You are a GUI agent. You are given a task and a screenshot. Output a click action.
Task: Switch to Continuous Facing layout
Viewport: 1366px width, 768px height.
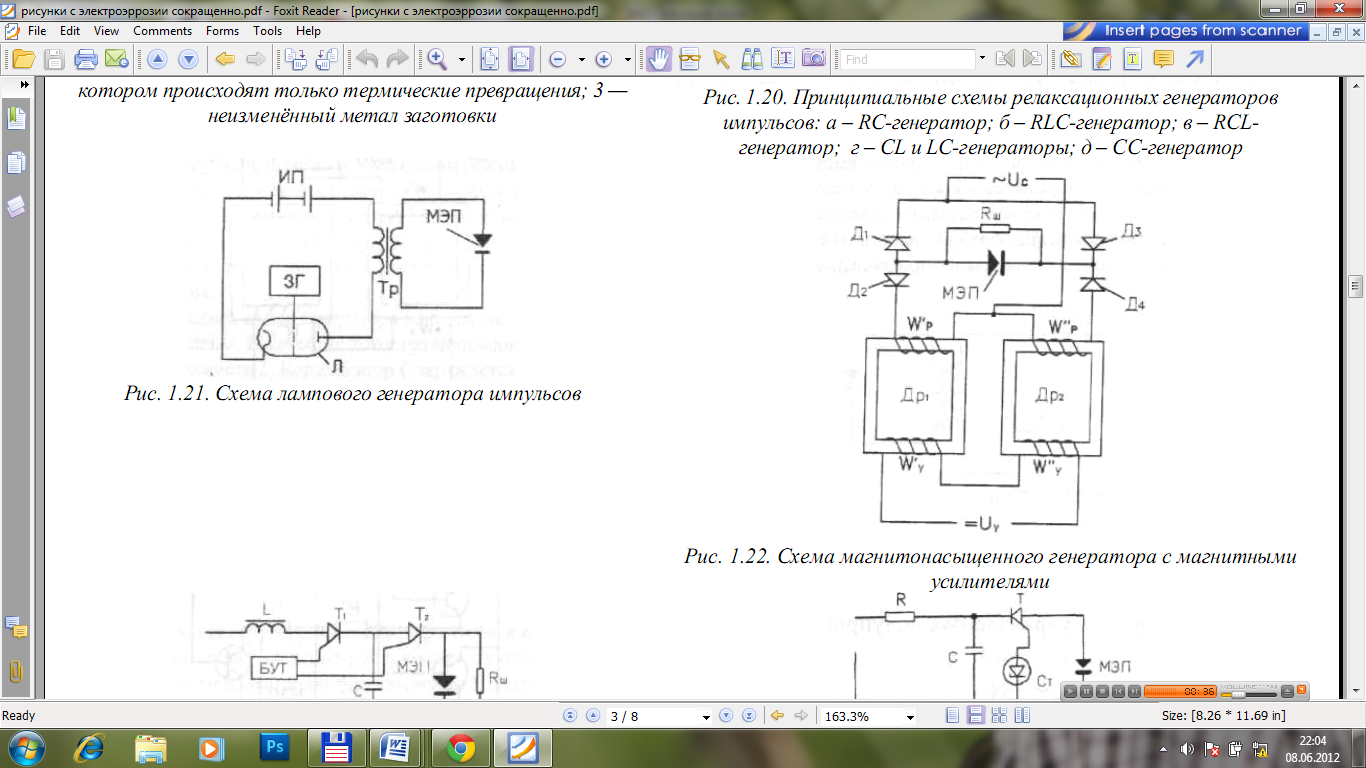[x=998, y=716]
